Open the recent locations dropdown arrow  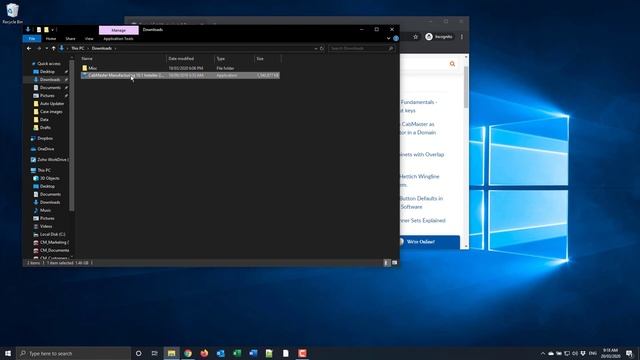[x=47, y=48]
